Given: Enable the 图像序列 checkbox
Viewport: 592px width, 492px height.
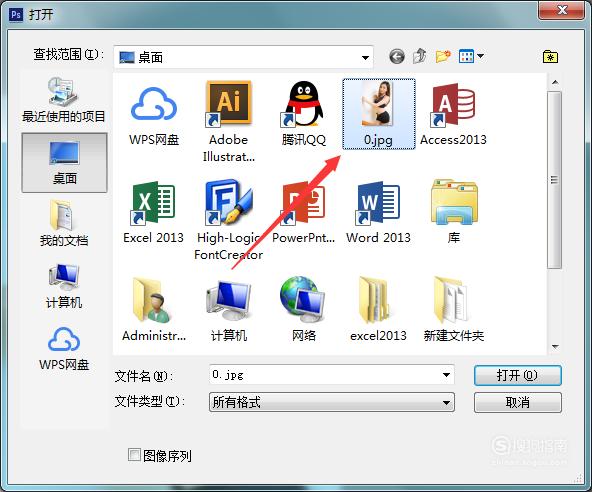Looking at the screenshot, I should [x=134, y=455].
